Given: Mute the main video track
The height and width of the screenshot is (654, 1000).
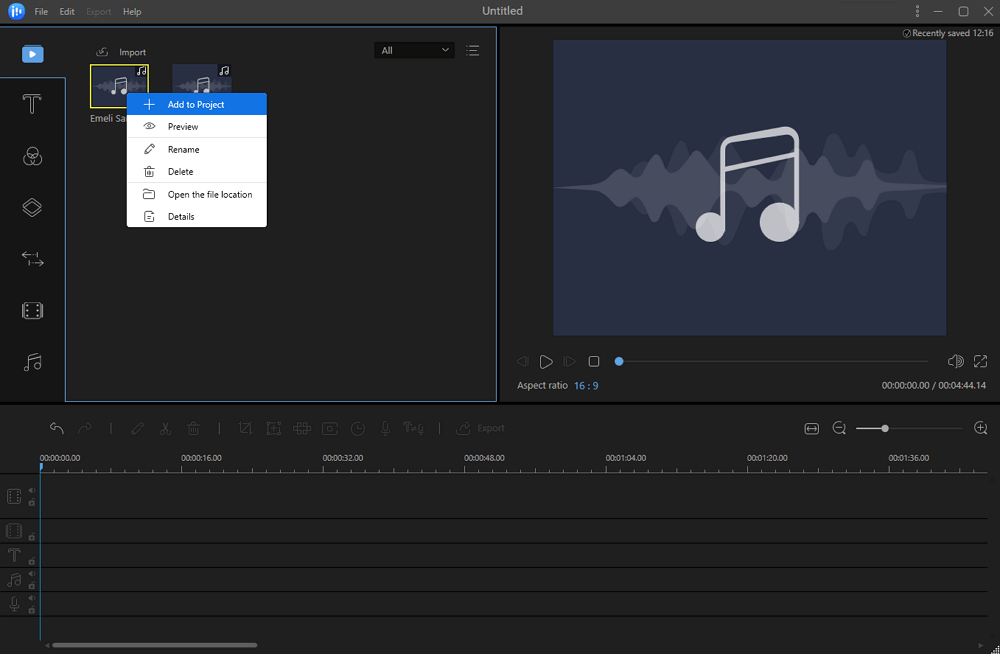Looking at the screenshot, I should click(x=31, y=490).
